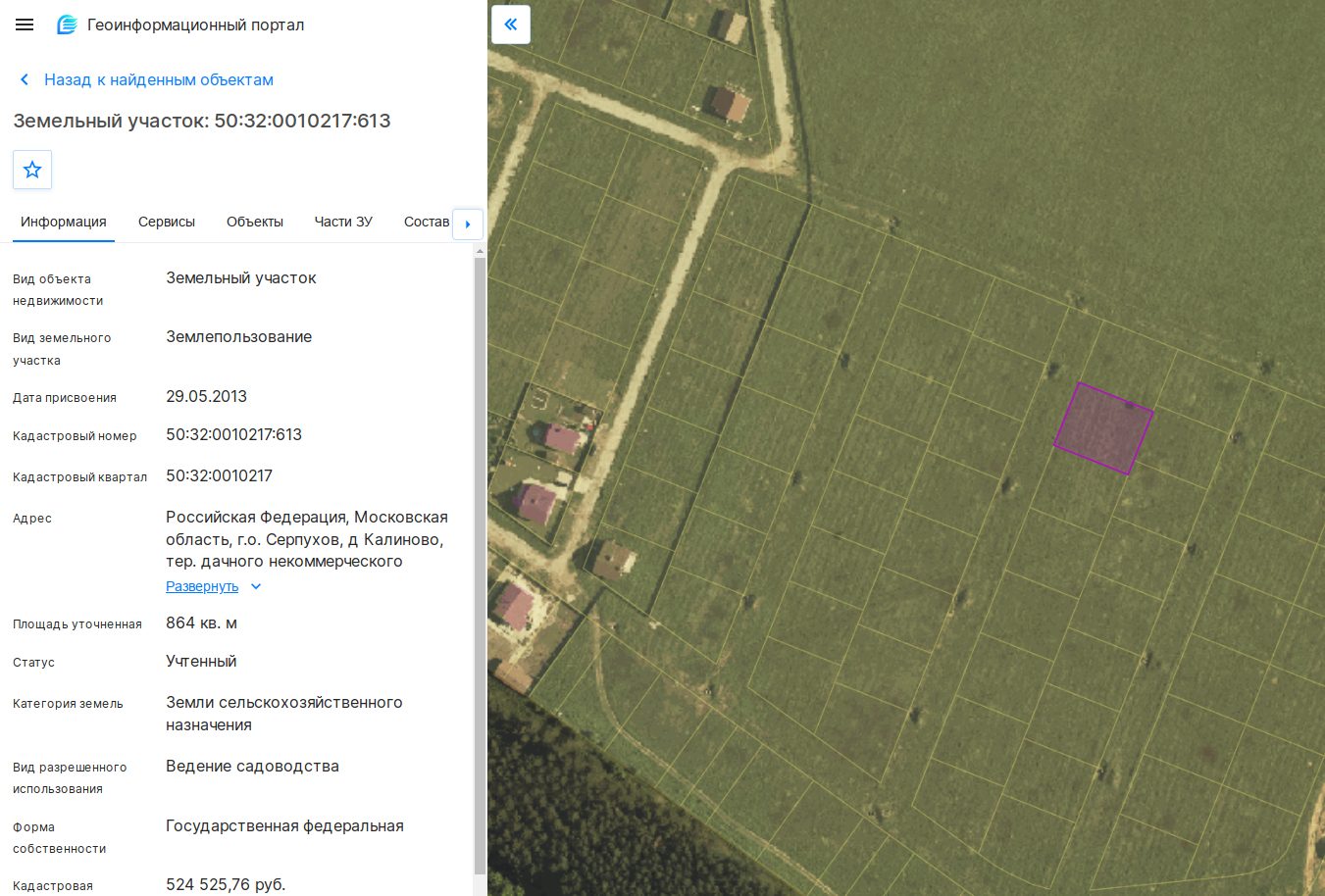Click the date value 29.05.2013
The image size is (1325, 896).
[x=207, y=396]
